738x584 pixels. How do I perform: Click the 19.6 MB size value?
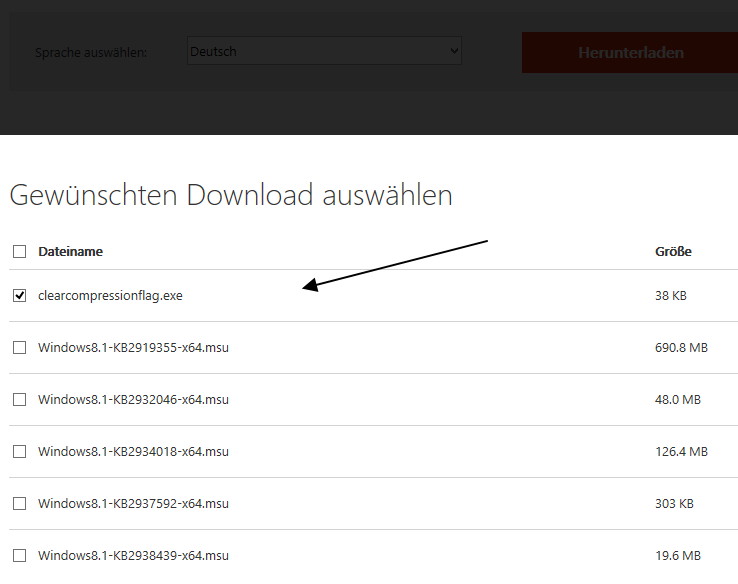click(678, 555)
